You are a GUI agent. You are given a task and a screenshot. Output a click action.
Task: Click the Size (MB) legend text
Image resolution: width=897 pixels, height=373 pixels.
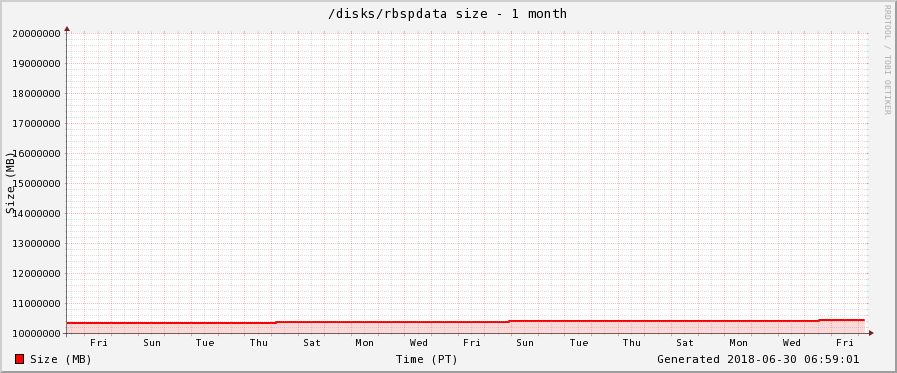pos(61,360)
